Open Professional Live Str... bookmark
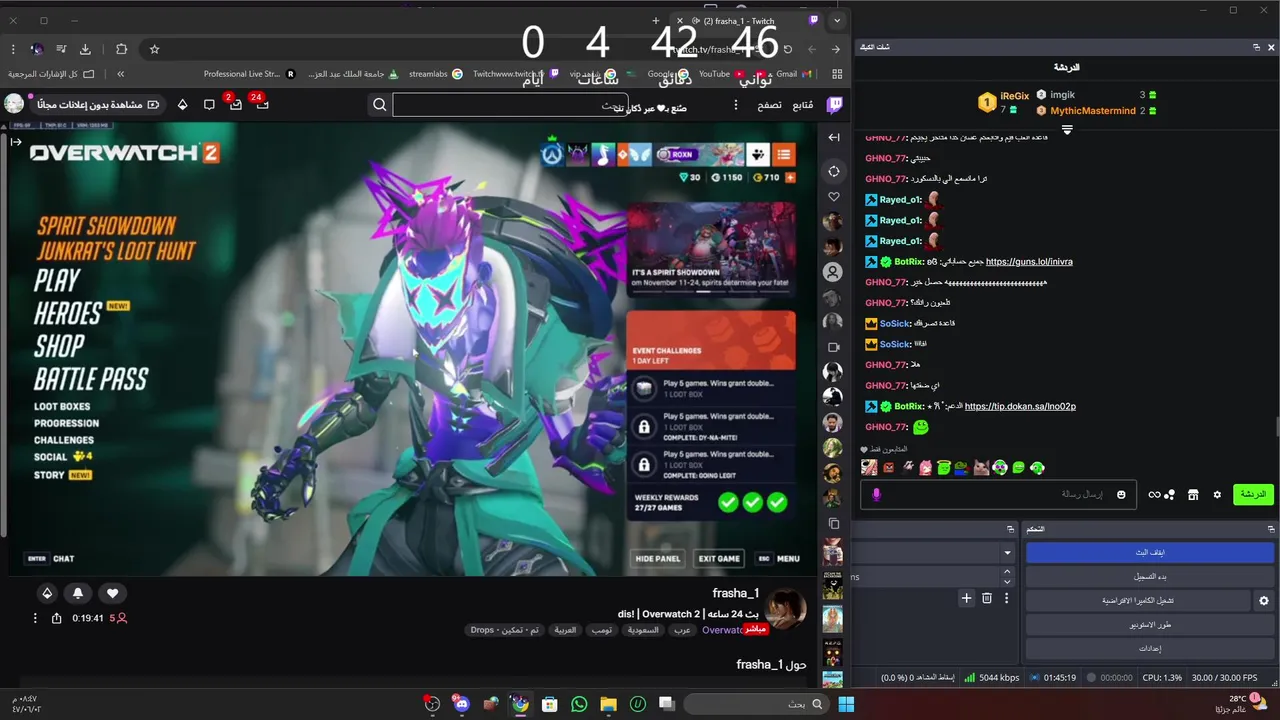The height and width of the screenshot is (720, 1280). coord(249,74)
